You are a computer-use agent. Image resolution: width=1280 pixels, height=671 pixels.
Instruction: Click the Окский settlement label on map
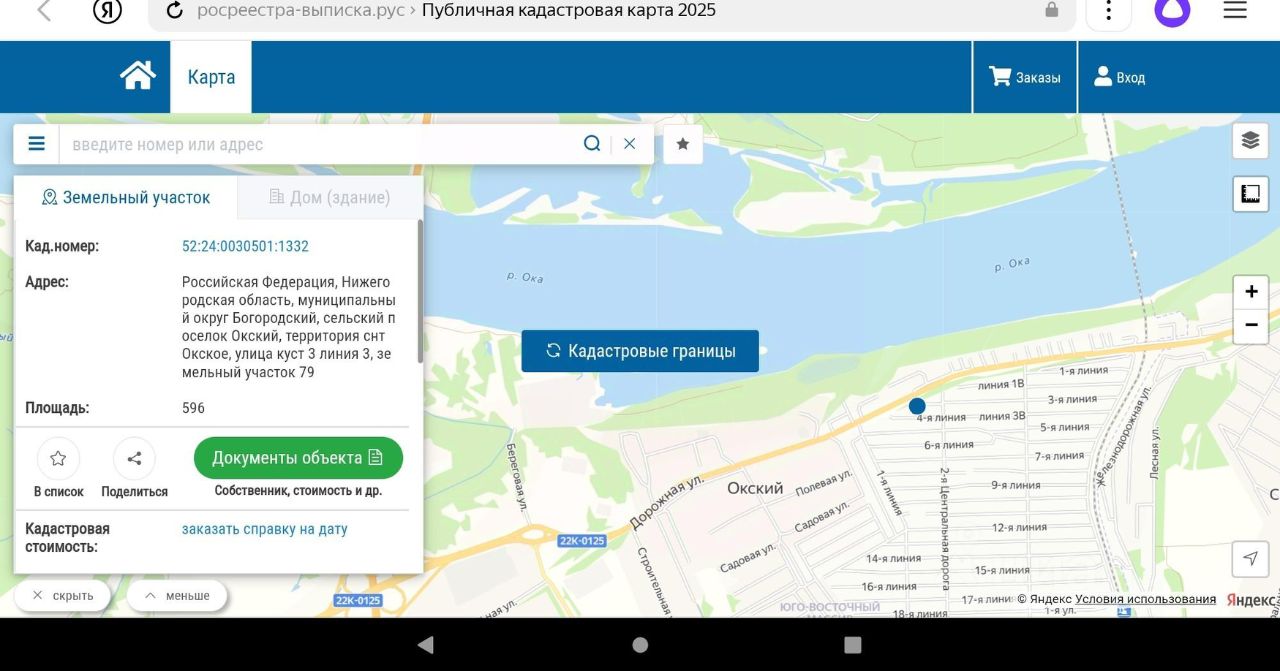[x=755, y=488]
